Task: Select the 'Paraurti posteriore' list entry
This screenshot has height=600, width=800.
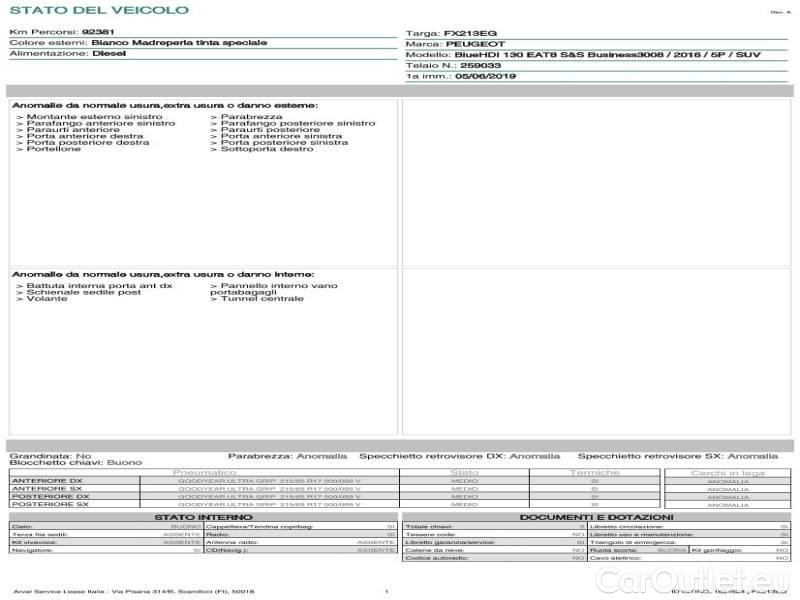Action: pos(270,130)
